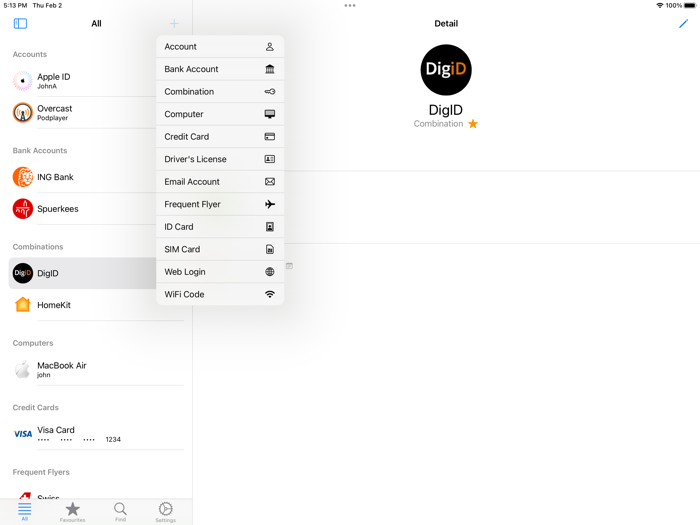Select the ID Card menu entry
Screen dimensions: 700x525
(x=220, y=227)
